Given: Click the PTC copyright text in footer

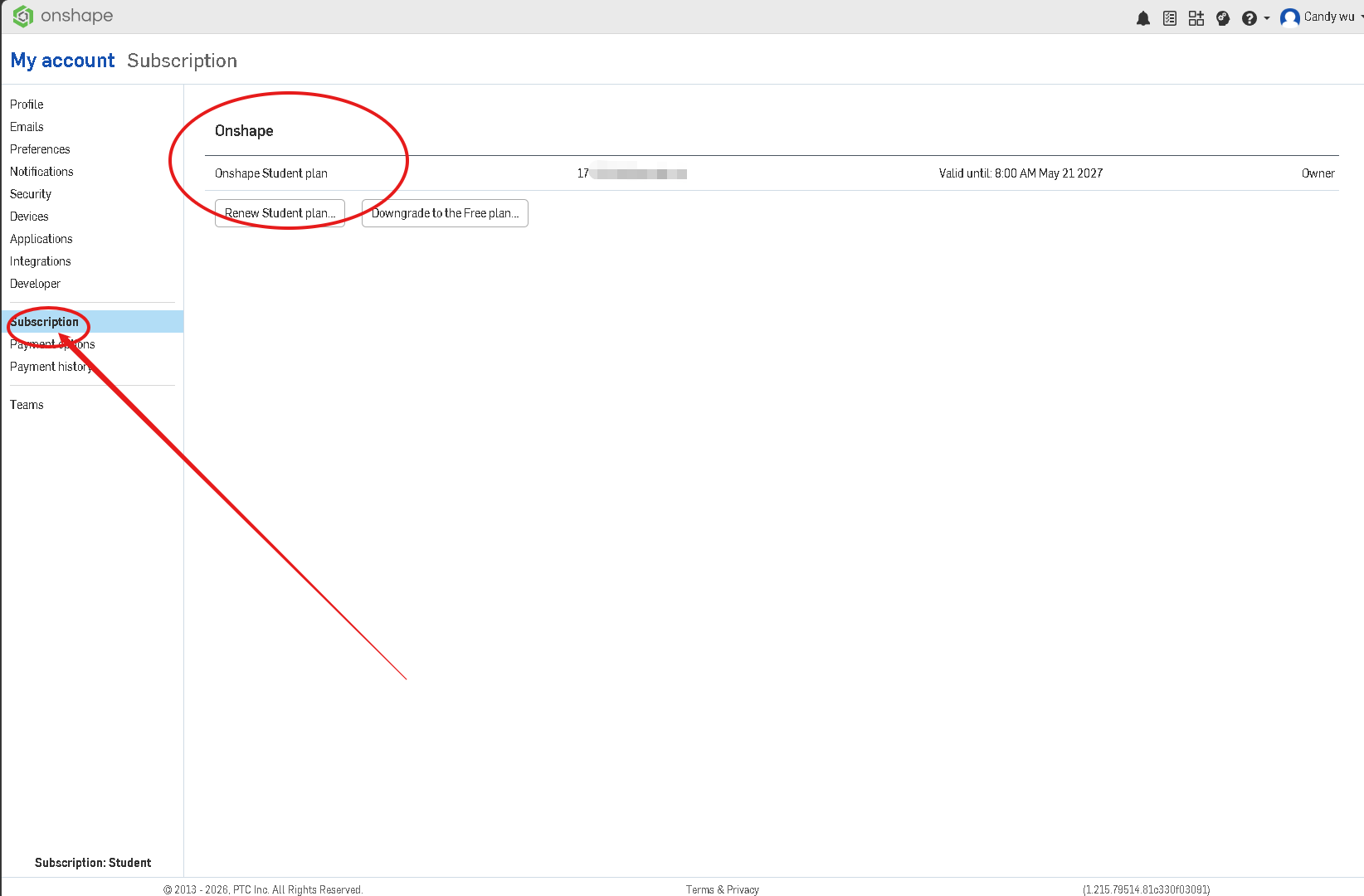Looking at the screenshot, I should point(263,889).
